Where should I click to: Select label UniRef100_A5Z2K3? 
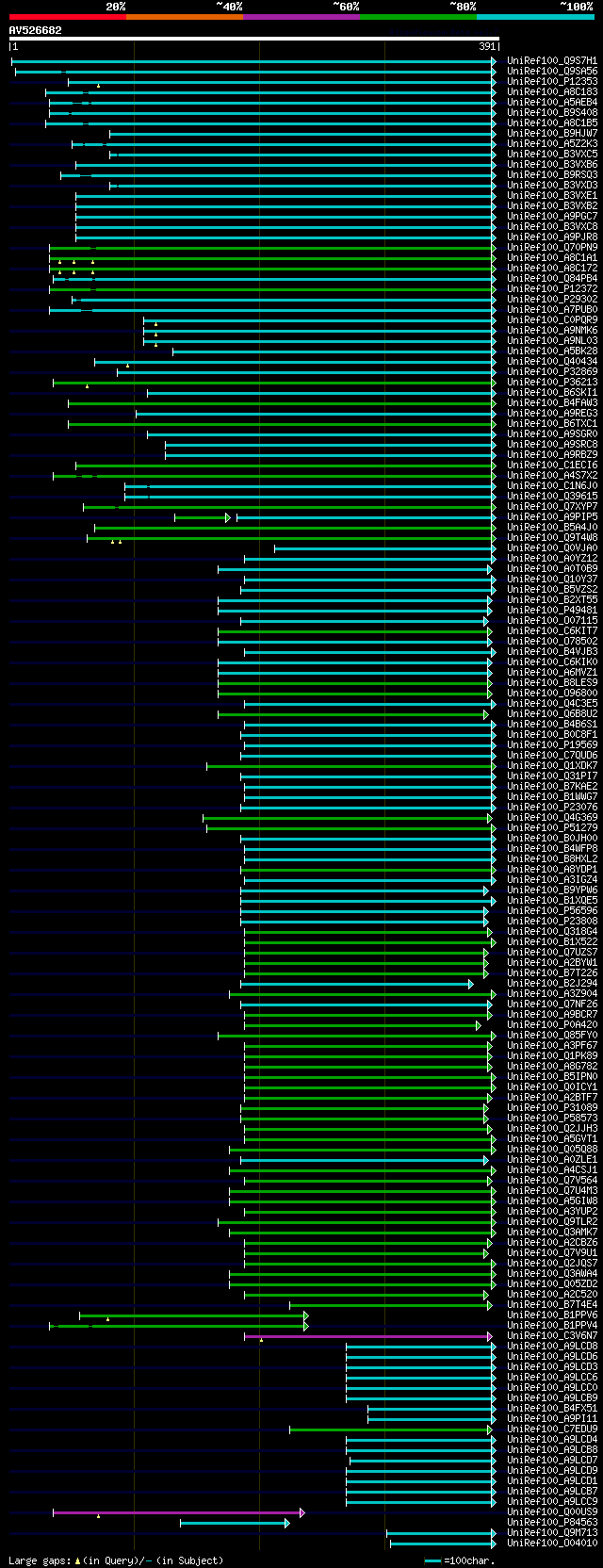[x=552, y=143]
